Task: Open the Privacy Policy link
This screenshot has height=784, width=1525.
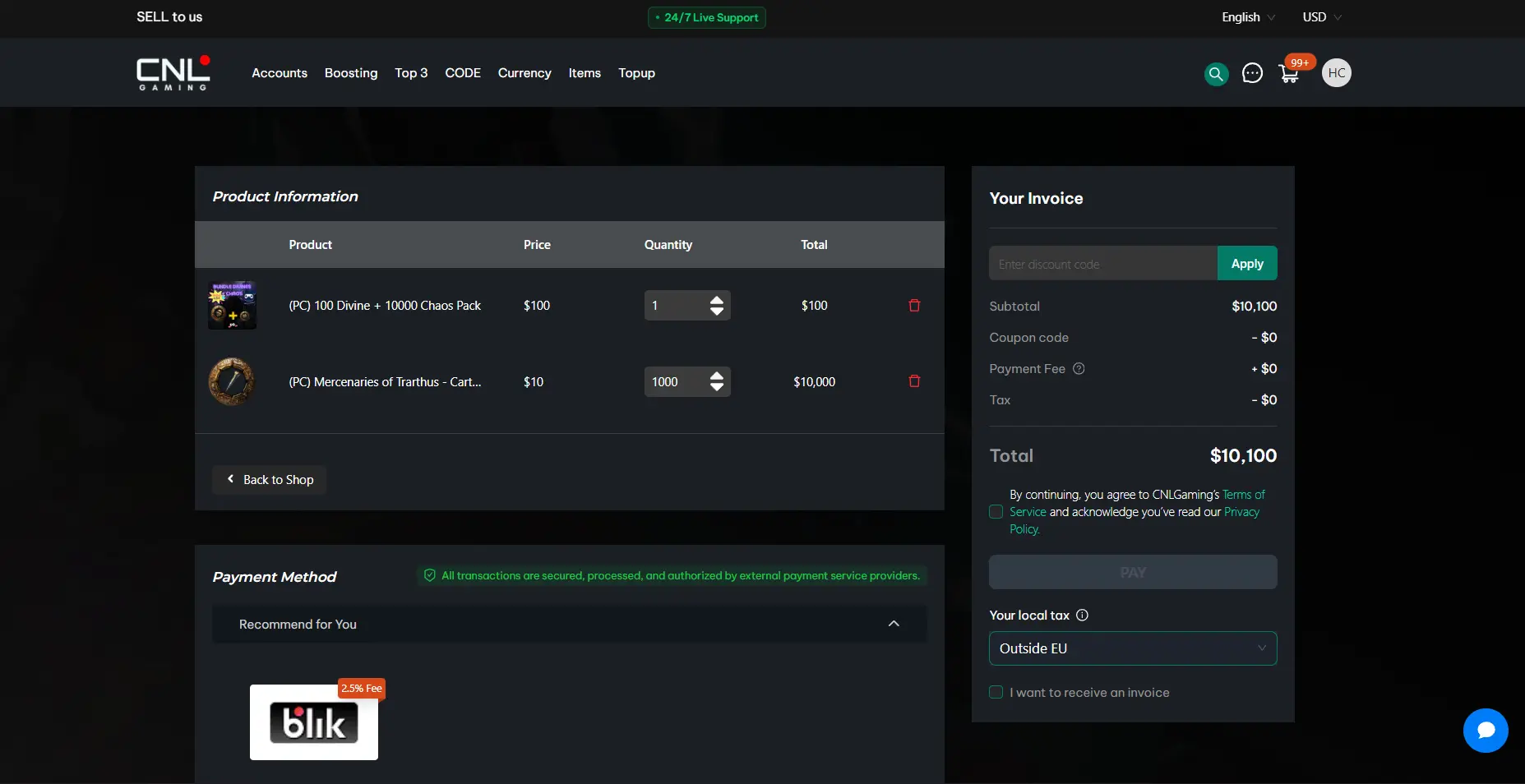Action: pyautogui.click(x=1241, y=512)
